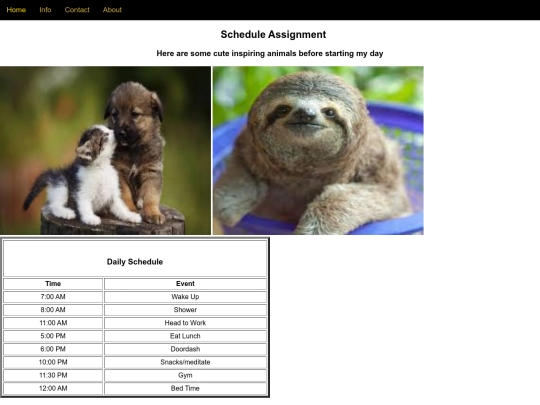Select the 11:00 AM time cell
The height and width of the screenshot is (405, 540).
pyautogui.click(x=53, y=323)
